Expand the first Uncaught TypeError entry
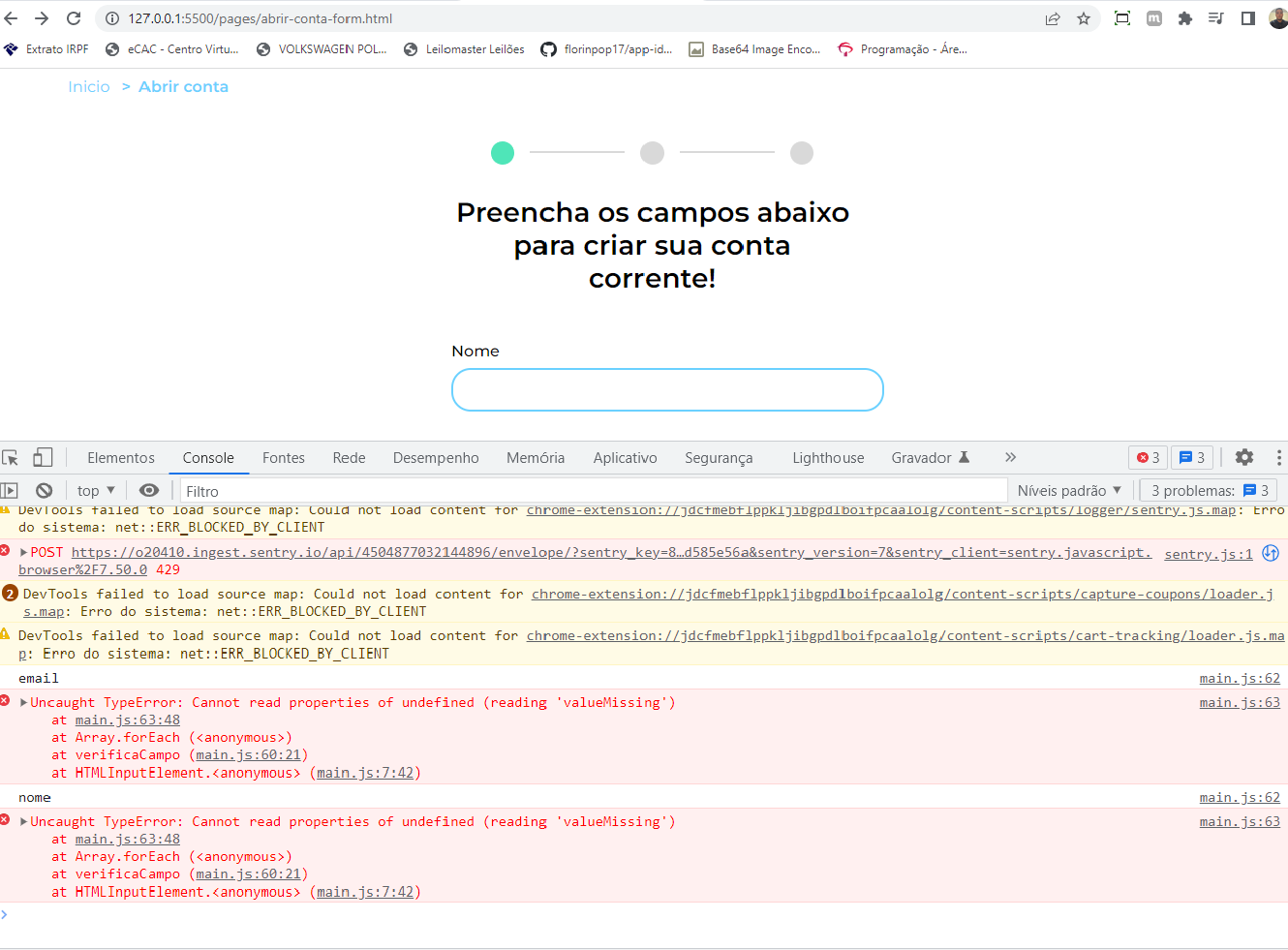This screenshot has height=950, width=1288. coord(23,703)
